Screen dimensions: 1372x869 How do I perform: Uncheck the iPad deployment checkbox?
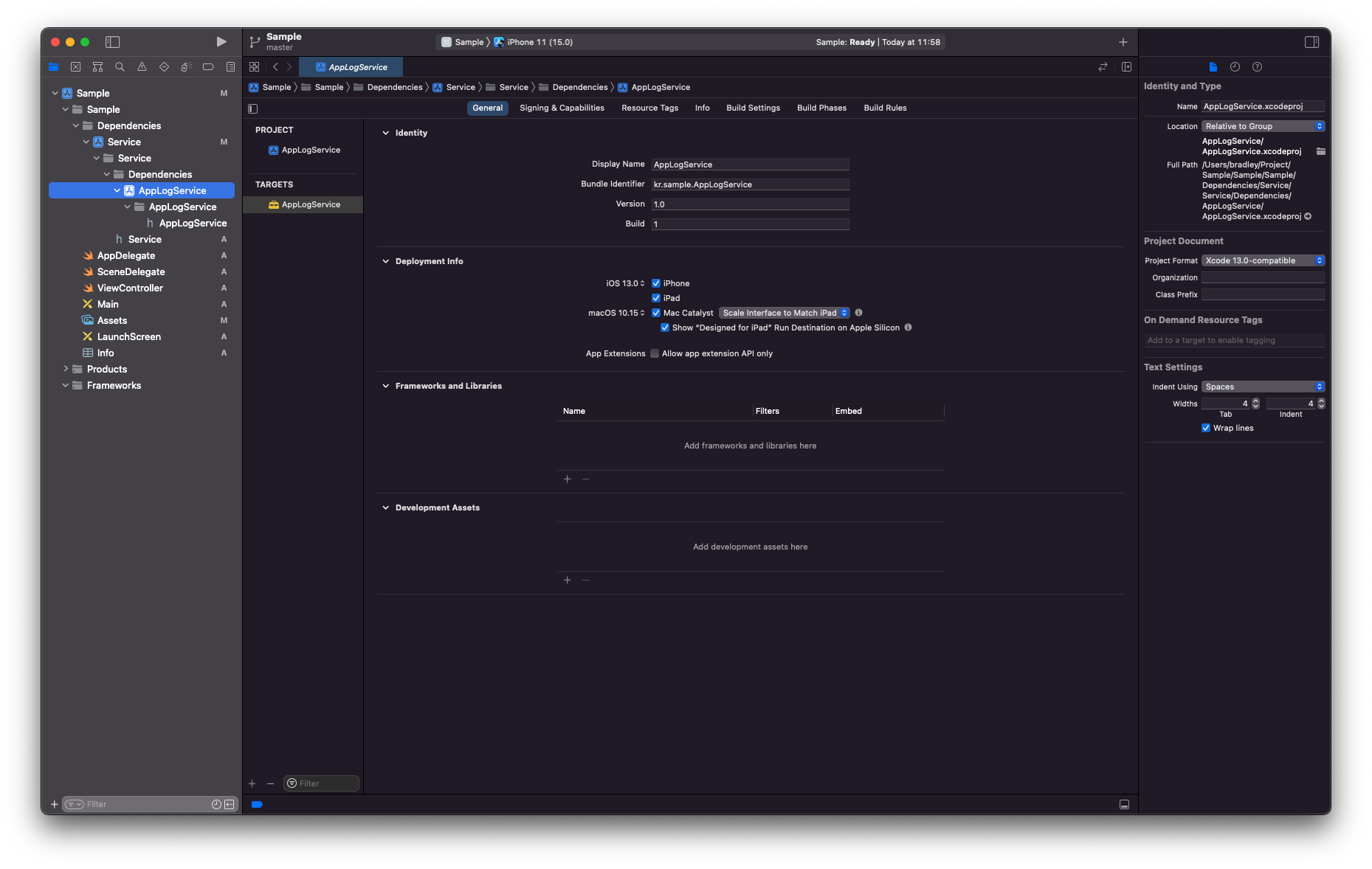[x=656, y=298]
